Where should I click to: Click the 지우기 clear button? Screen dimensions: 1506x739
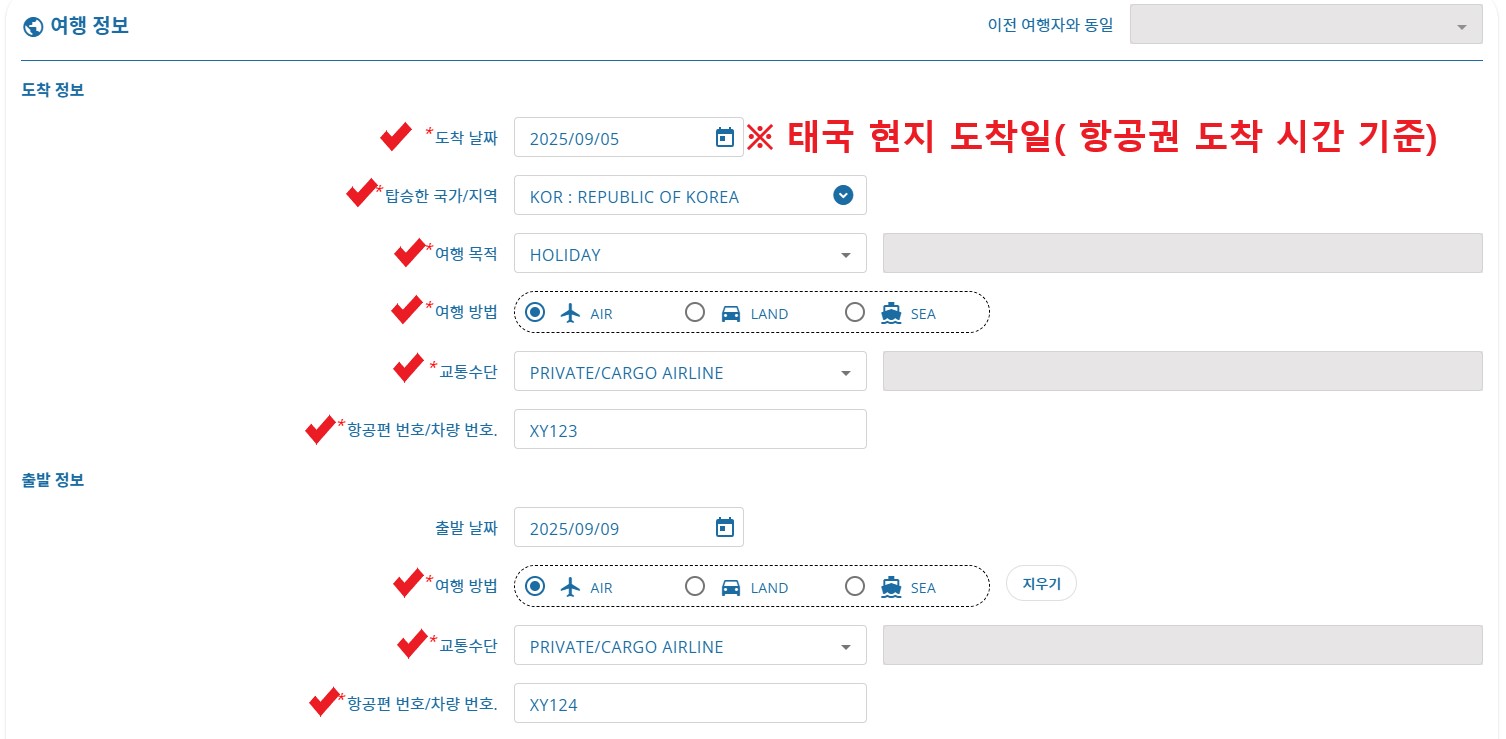pyautogui.click(x=1041, y=583)
